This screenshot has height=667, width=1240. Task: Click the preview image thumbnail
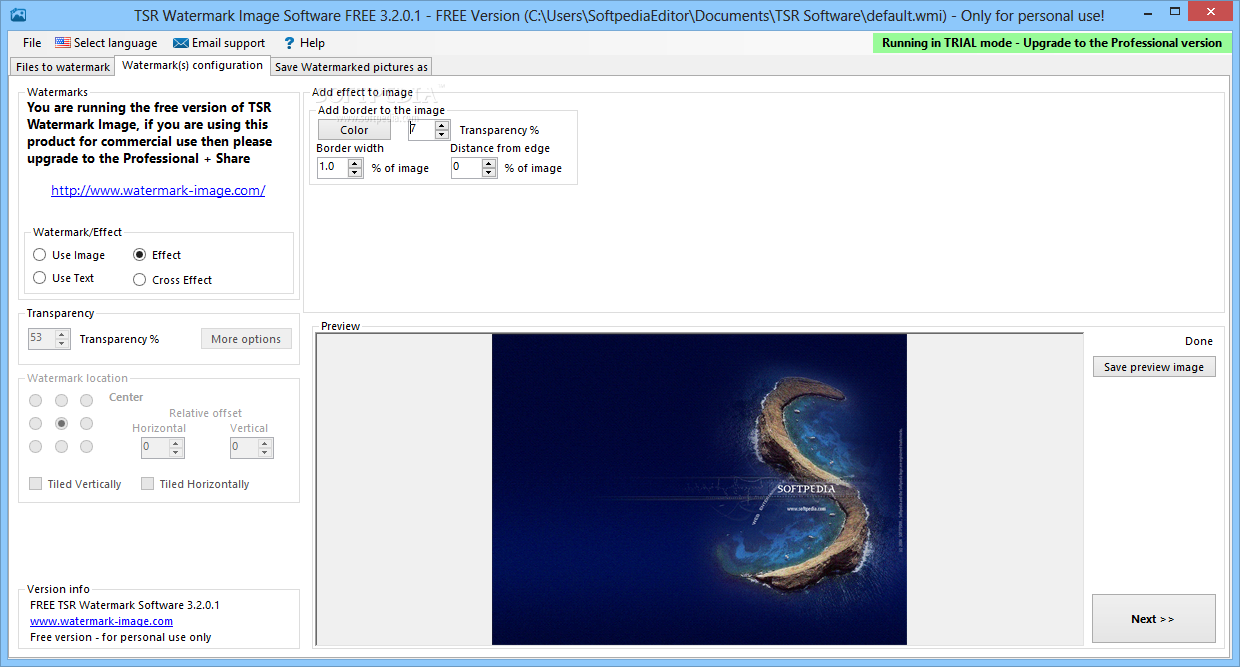(699, 489)
